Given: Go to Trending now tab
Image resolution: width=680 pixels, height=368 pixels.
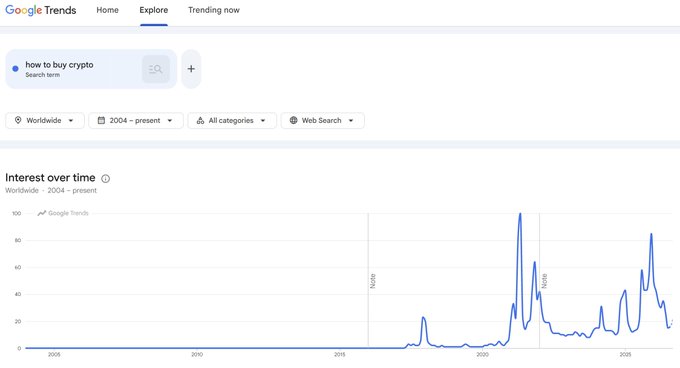Looking at the screenshot, I should [214, 10].
